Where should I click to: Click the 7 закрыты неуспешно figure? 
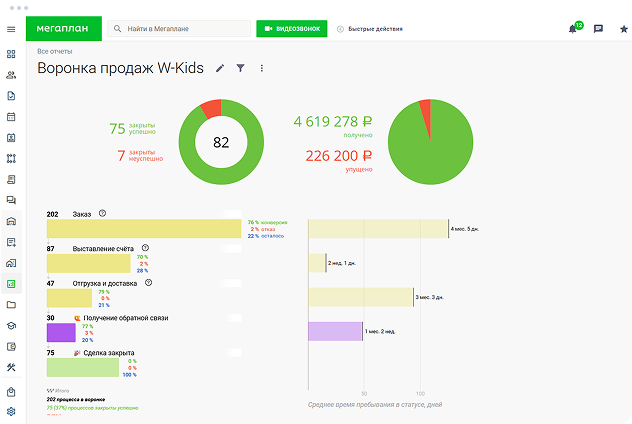tap(140, 155)
